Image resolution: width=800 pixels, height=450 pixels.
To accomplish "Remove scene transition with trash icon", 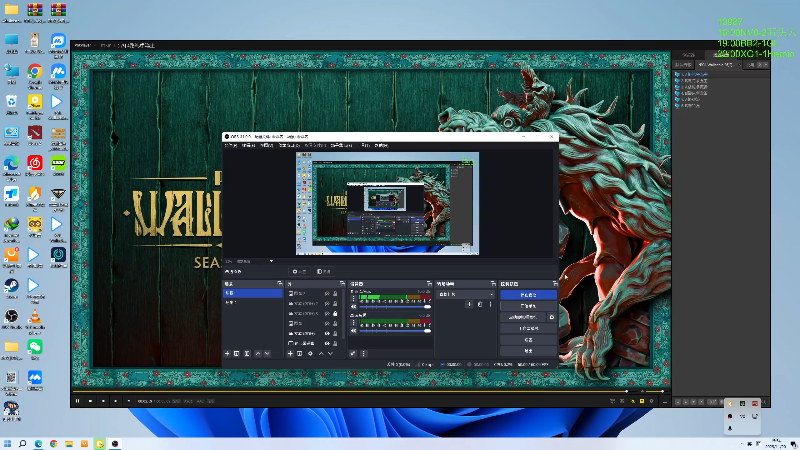I will [x=480, y=304].
